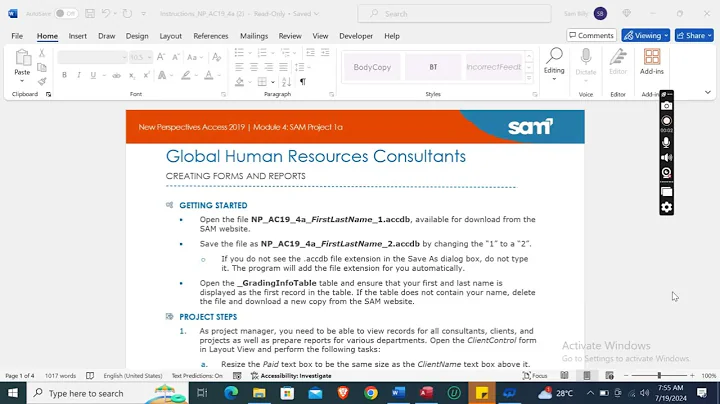The image size is (720, 404).
Task: Click the Sort A-Z icon
Action: pos(287,82)
